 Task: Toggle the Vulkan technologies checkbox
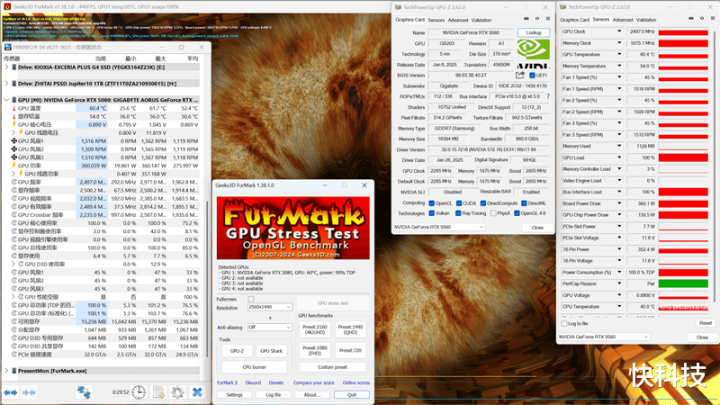tap(431, 213)
